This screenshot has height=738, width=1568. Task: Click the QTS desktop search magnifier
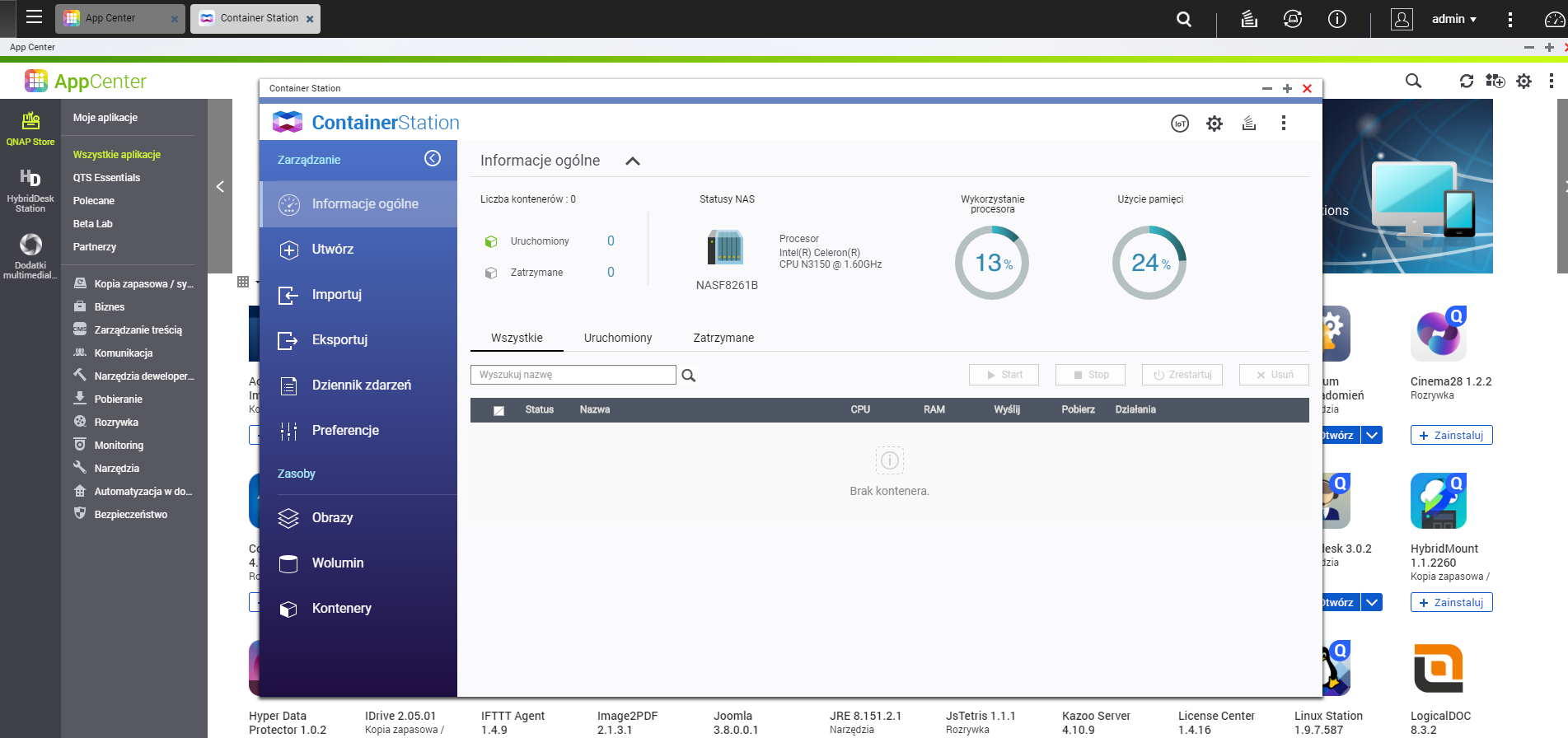pyautogui.click(x=1184, y=19)
